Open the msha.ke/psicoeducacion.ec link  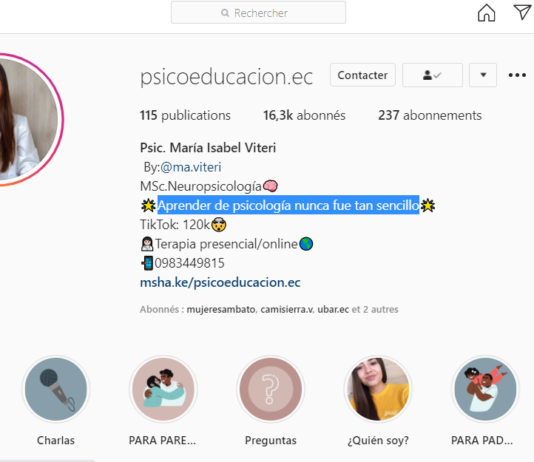[220, 283]
